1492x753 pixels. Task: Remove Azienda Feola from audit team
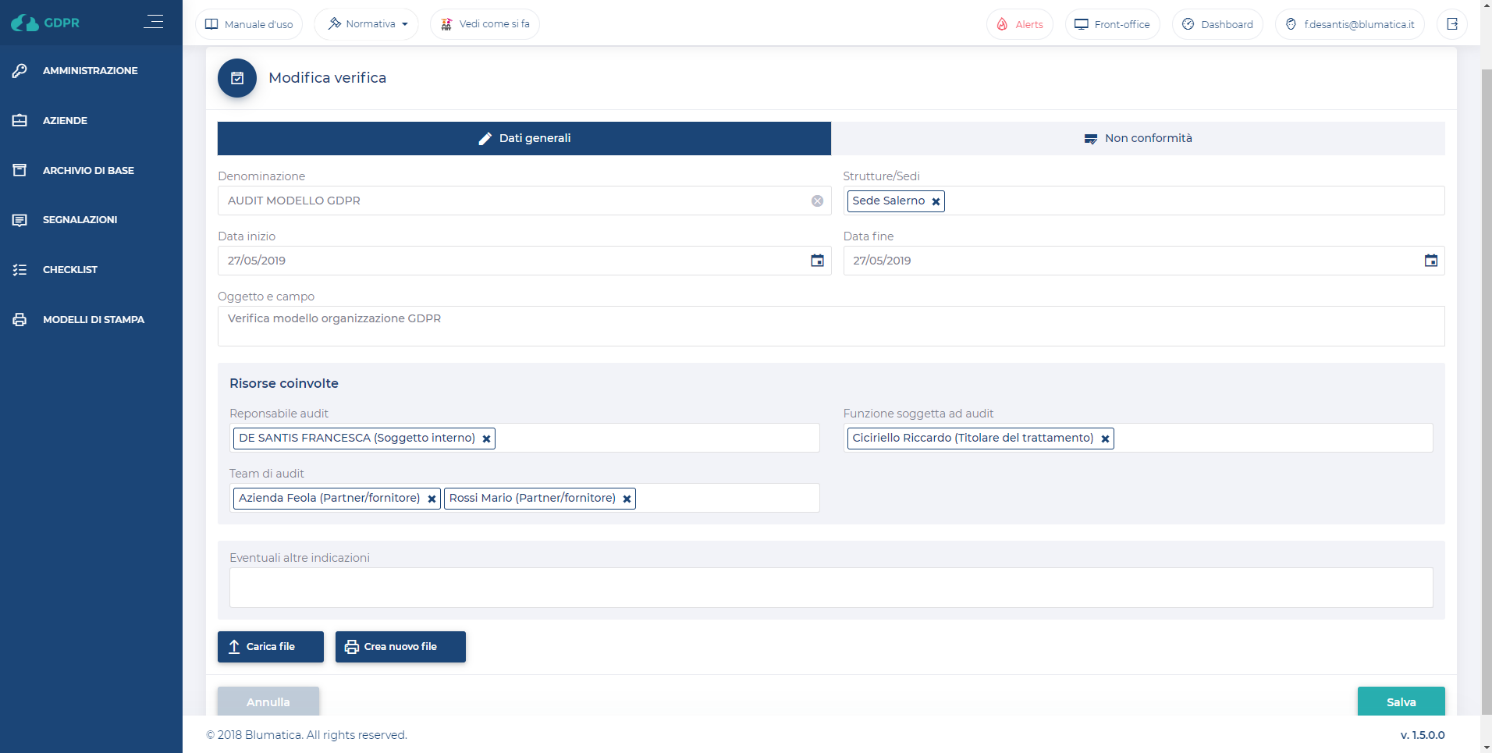point(432,499)
